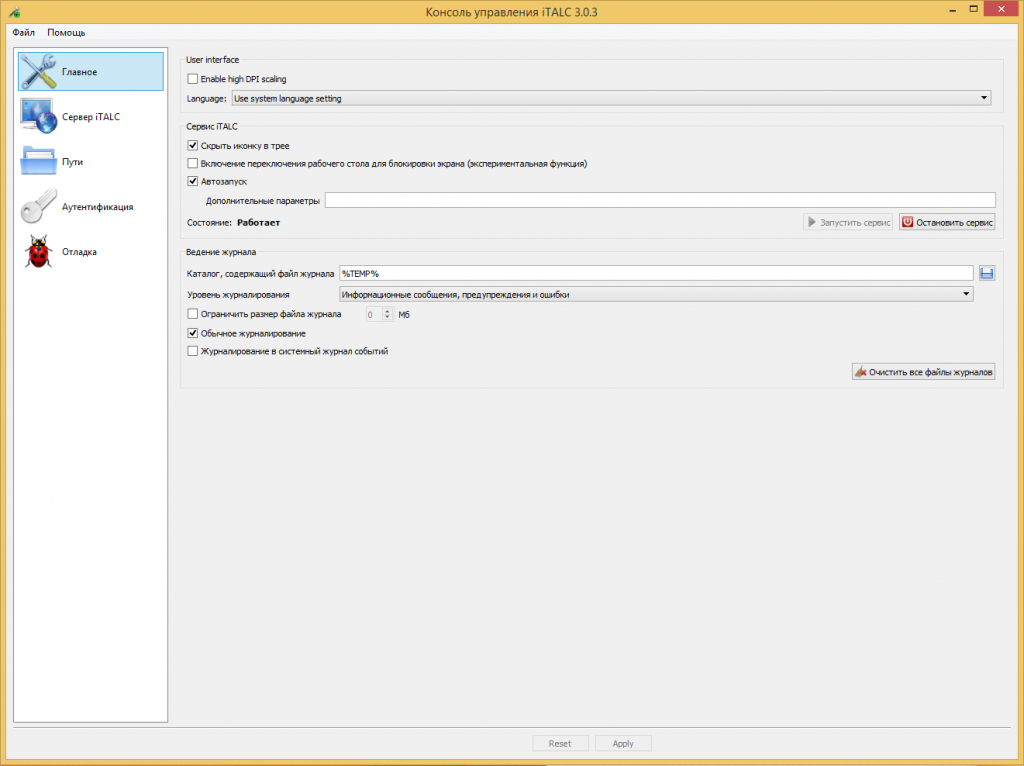Click the log size number field showing 0
This screenshot has height=766, width=1024.
(373, 315)
